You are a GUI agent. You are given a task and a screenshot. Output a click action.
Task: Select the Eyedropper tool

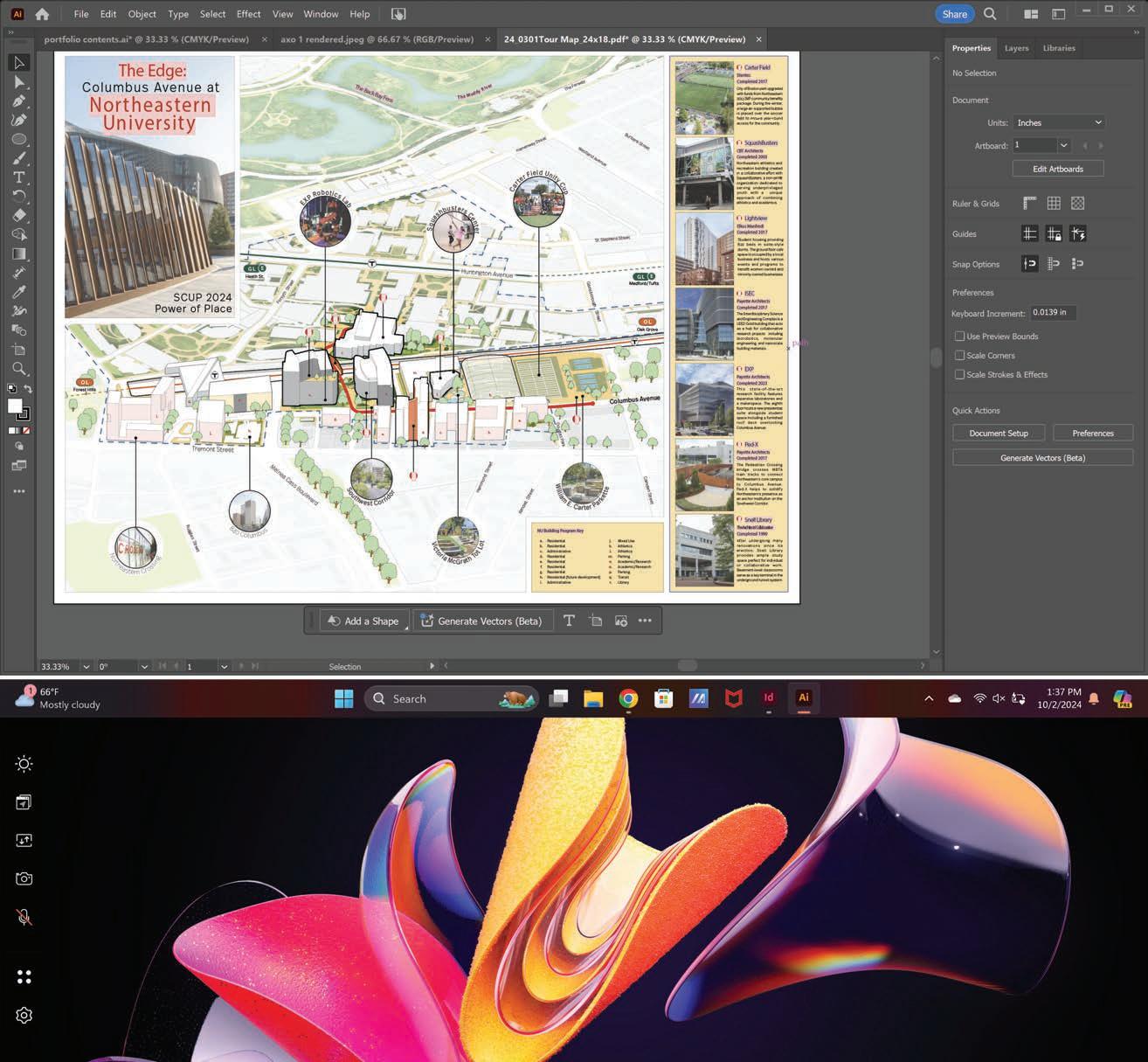pos(18,292)
